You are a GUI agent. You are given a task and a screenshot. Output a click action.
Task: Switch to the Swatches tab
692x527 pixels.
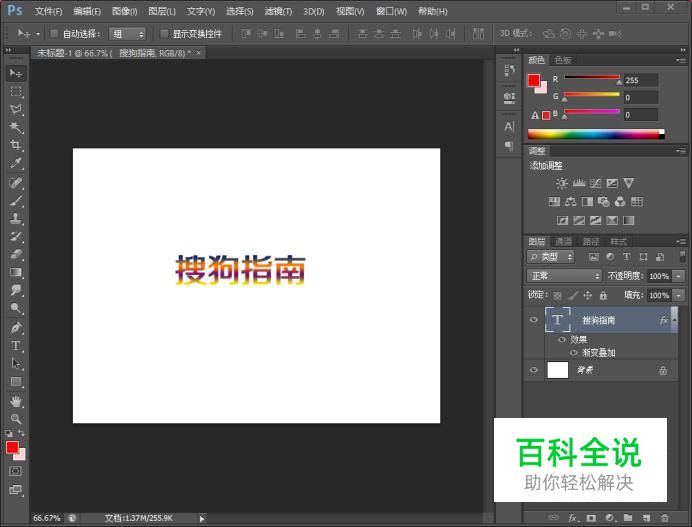(x=563, y=60)
